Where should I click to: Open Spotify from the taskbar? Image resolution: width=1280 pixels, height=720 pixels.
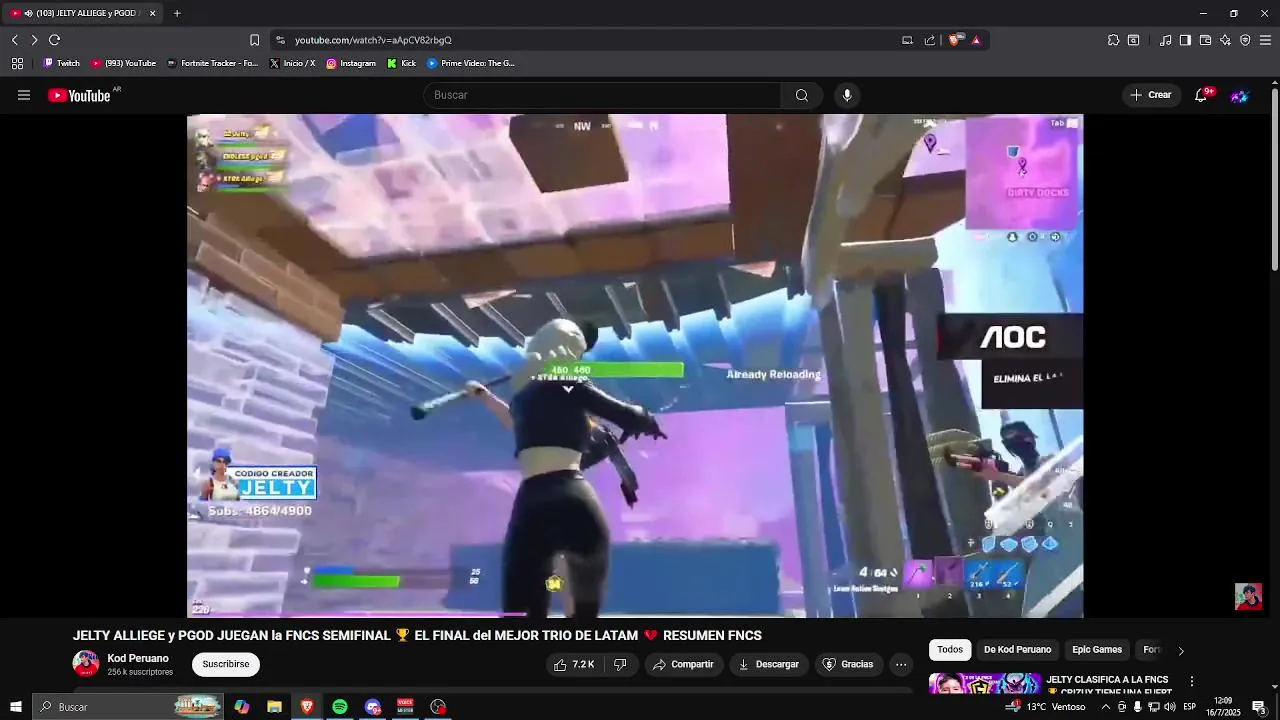[340, 707]
